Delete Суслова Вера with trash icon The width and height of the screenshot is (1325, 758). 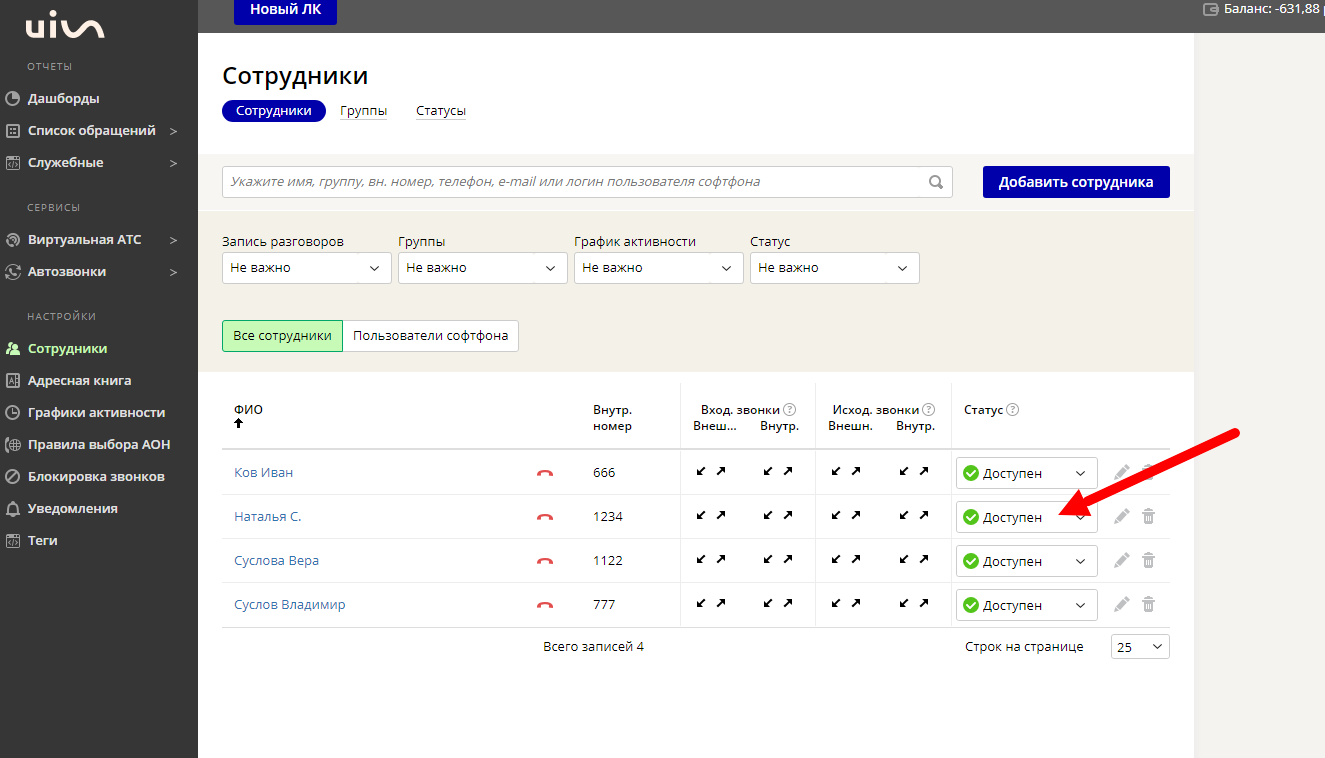click(1149, 560)
